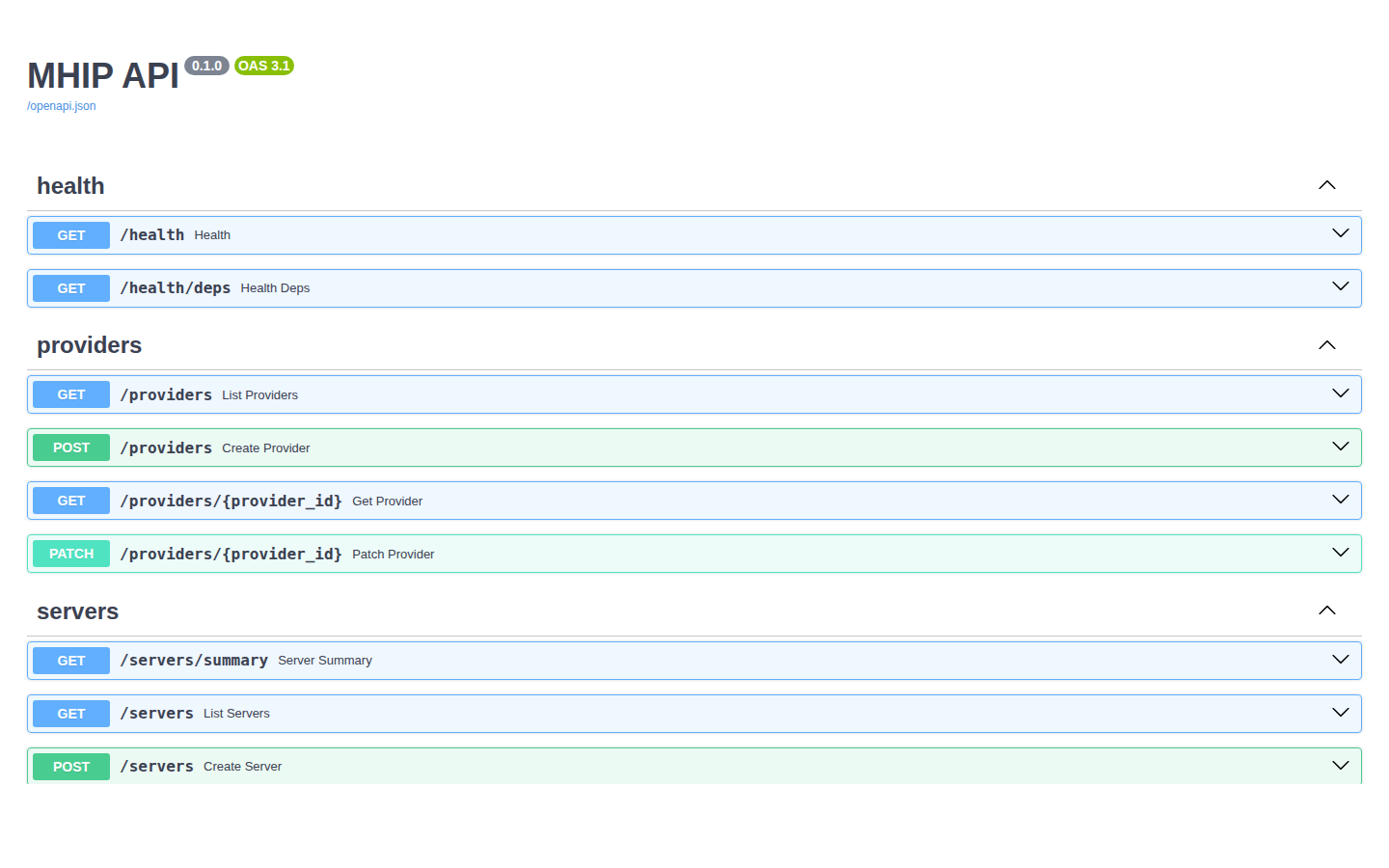Click the GET badge for List Providers
The image size is (1389, 868).
pos(70,393)
